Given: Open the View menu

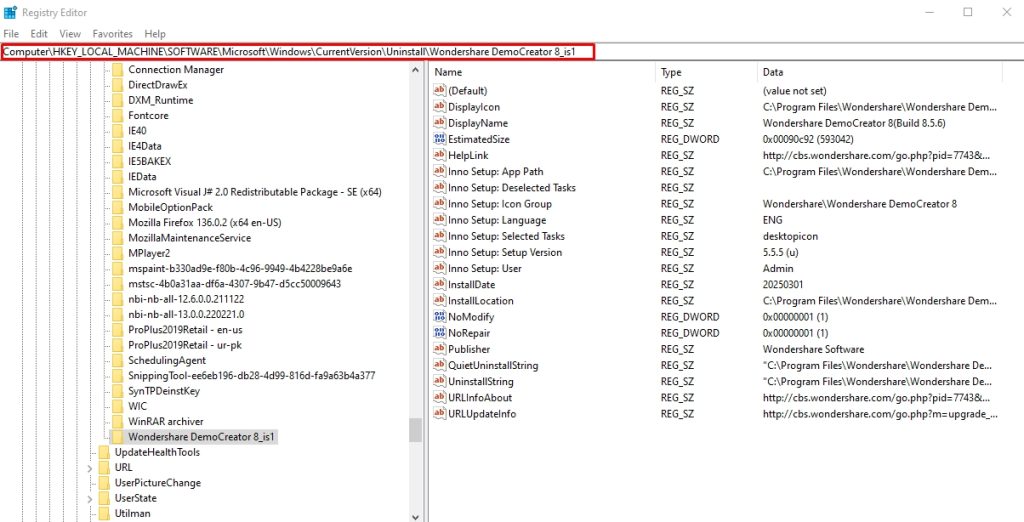Looking at the screenshot, I should (70, 33).
